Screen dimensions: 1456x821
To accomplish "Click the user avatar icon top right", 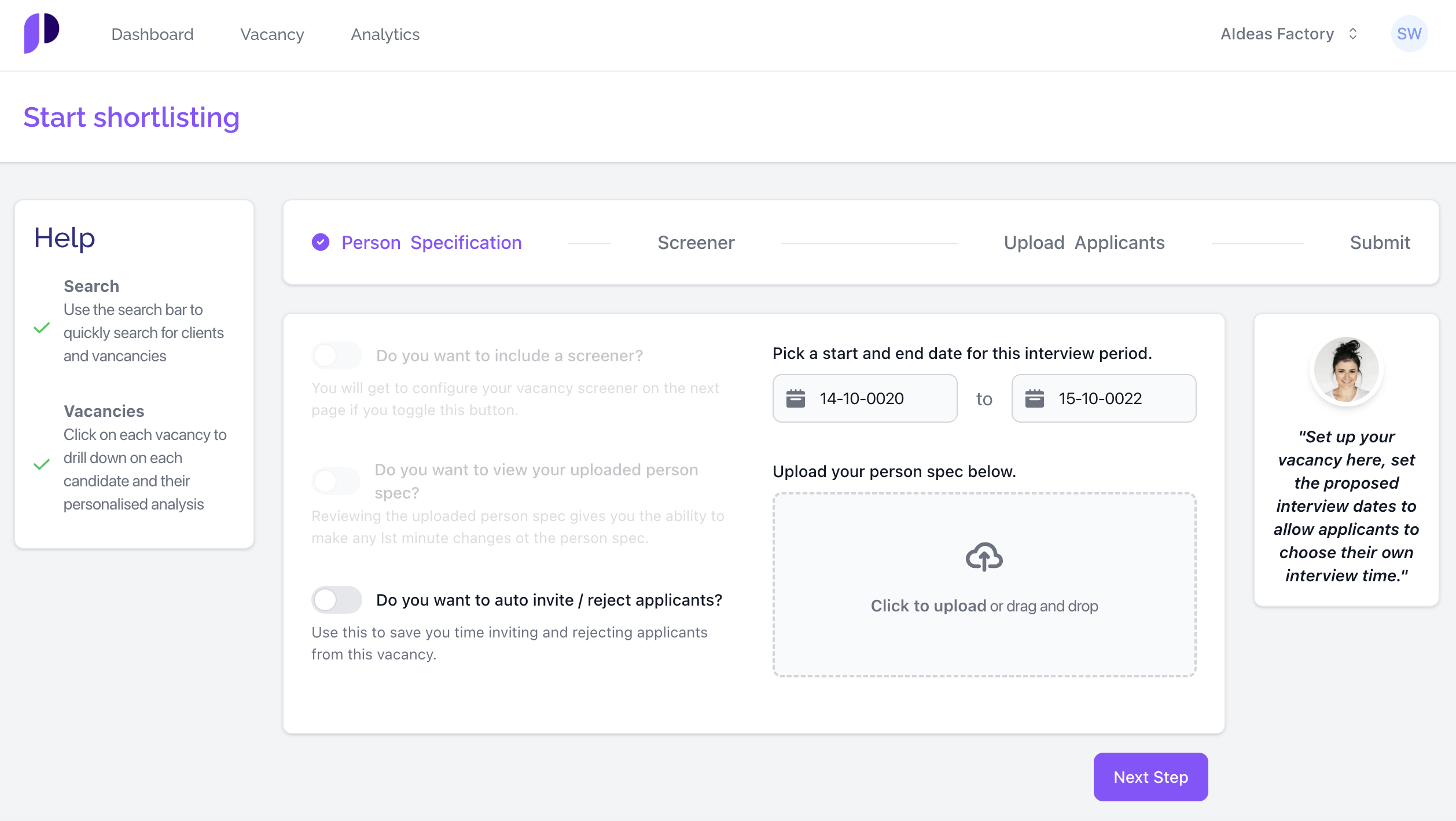I will pyautogui.click(x=1410, y=34).
